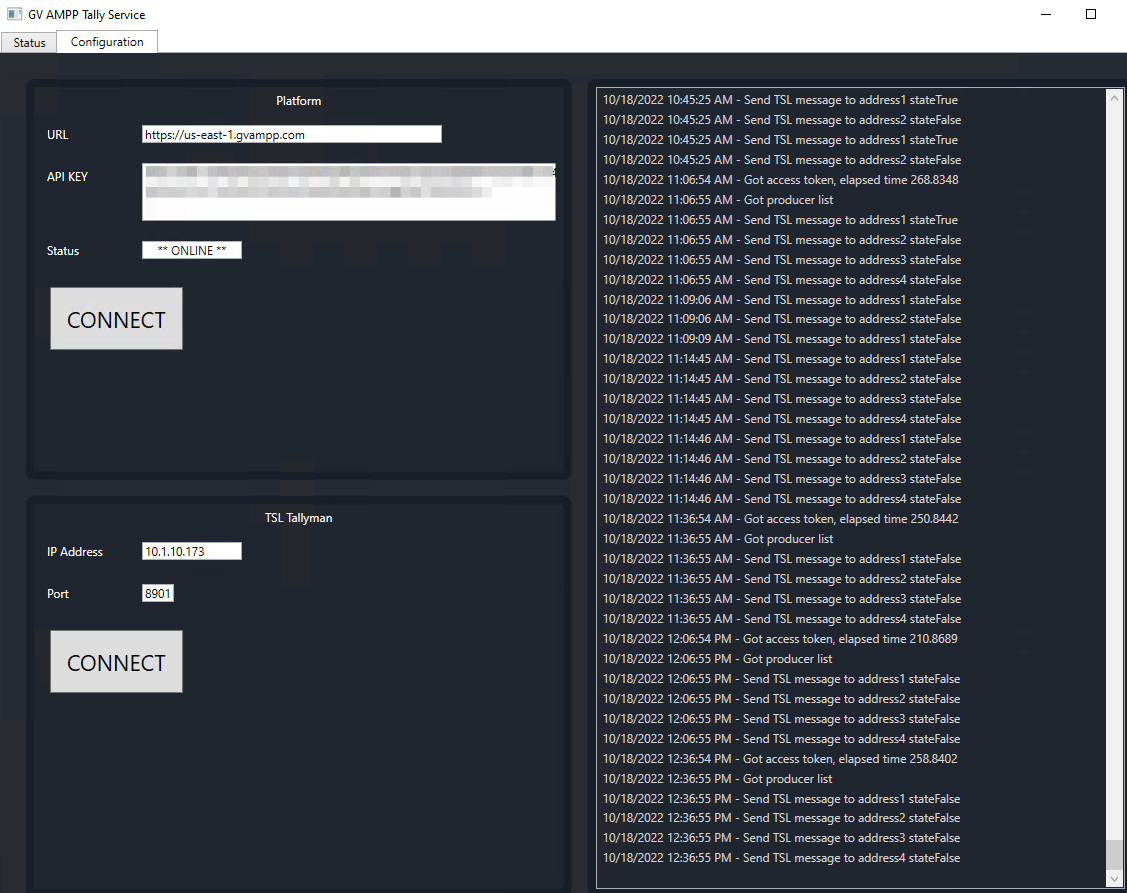1127x893 pixels.
Task: Select 12:36:54 PM 'elapsed time 258.8402' log line
Action: click(780, 759)
